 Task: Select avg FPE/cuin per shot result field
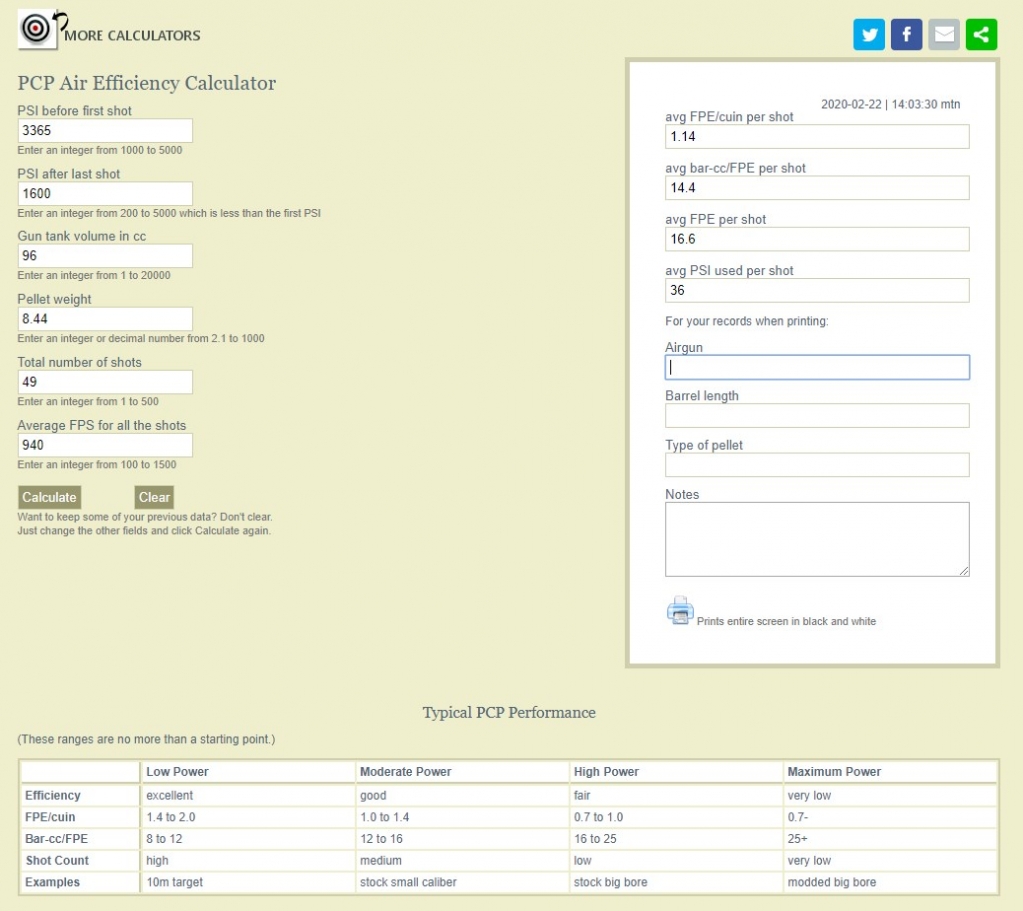tap(817, 136)
